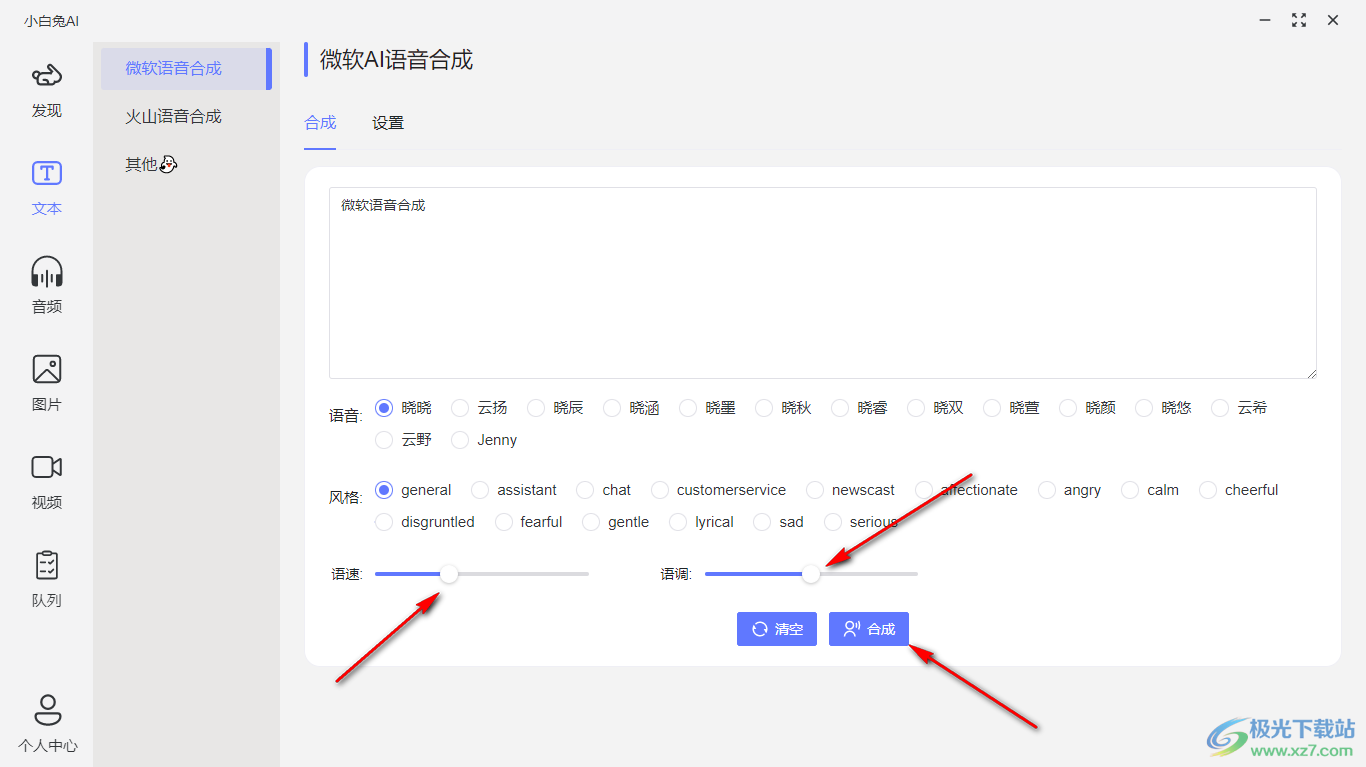The width and height of the screenshot is (1366, 767).
Task: Select the 文本 text section icon
Action: [x=47, y=174]
